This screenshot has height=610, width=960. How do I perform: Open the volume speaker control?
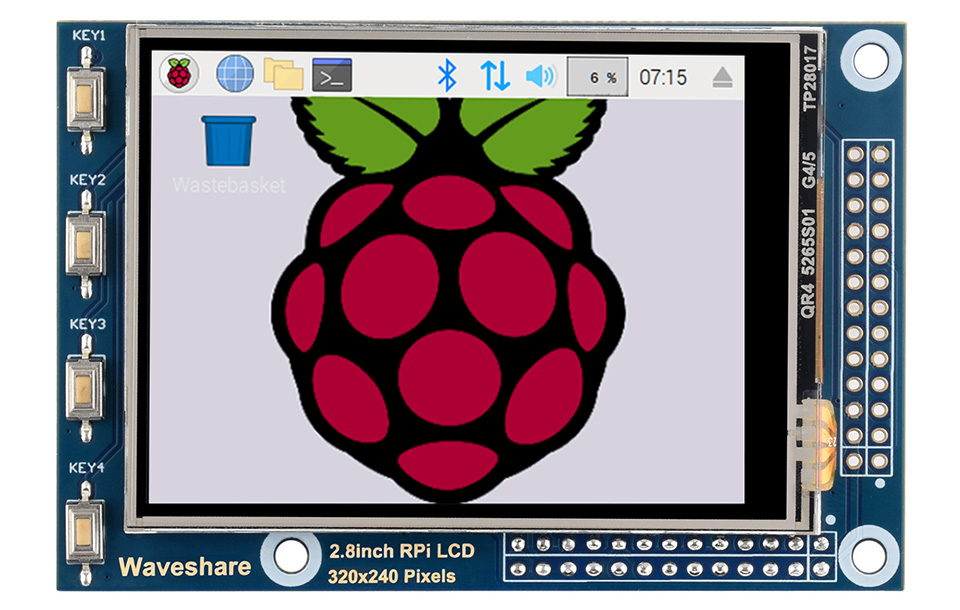[540, 76]
